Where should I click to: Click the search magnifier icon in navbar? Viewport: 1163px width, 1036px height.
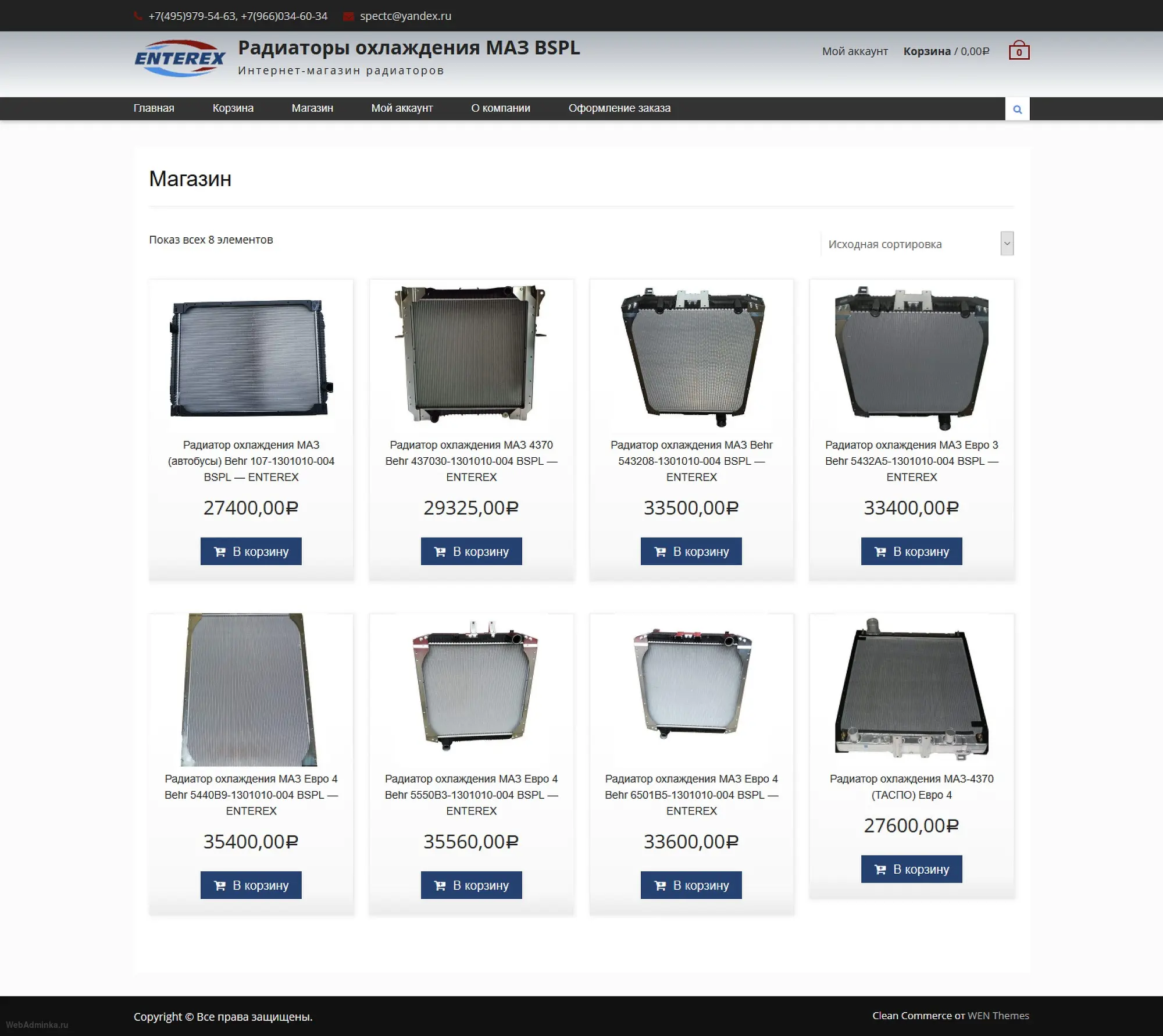1017,109
